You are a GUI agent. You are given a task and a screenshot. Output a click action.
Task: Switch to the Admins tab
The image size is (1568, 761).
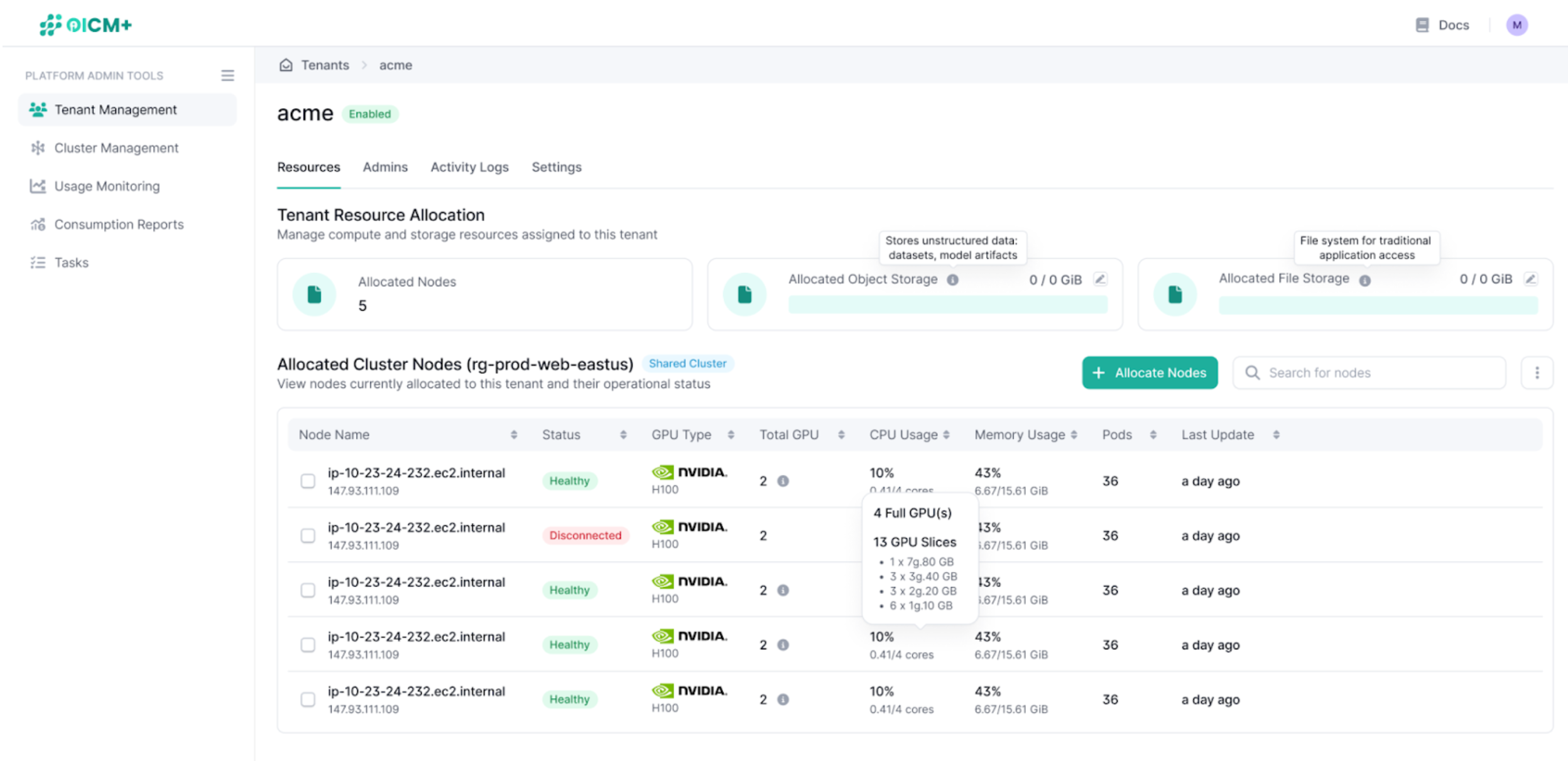click(385, 167)
